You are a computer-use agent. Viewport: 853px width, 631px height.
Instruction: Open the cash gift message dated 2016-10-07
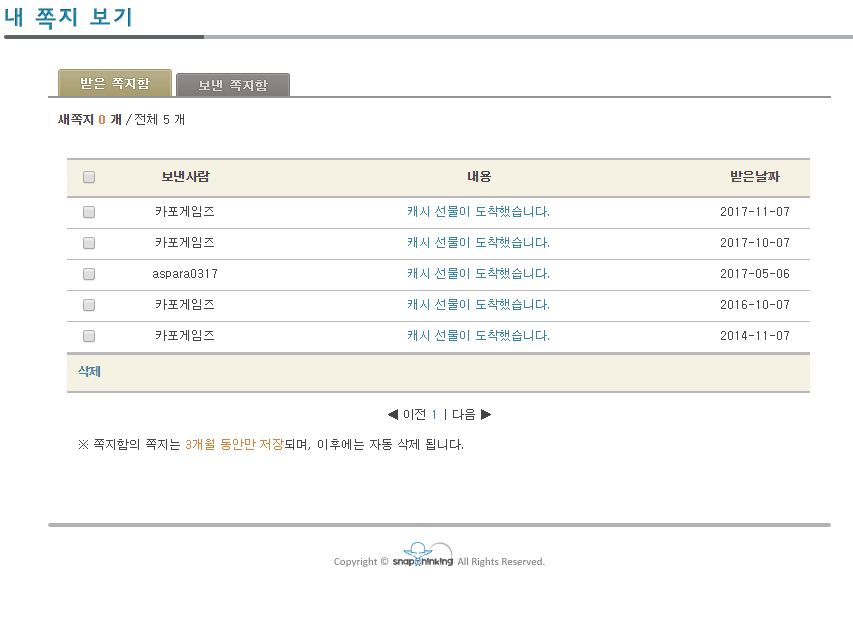(478, 305)
